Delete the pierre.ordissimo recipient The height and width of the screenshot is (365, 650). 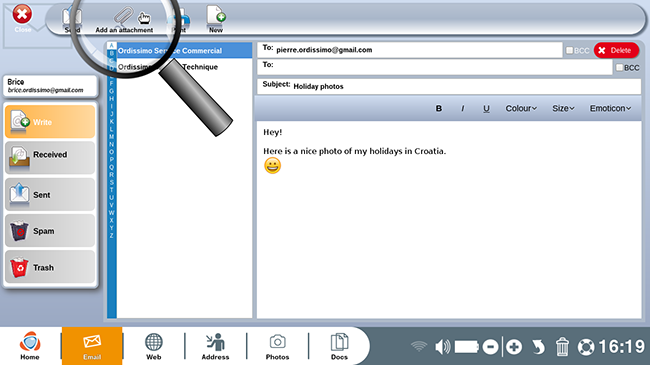[x=616, y=50]
